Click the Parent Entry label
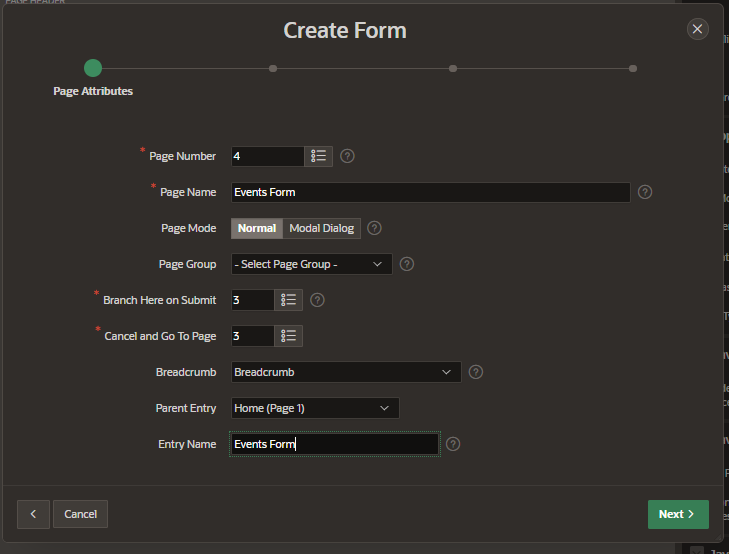 pyautogui.click(x=186, y=408)
